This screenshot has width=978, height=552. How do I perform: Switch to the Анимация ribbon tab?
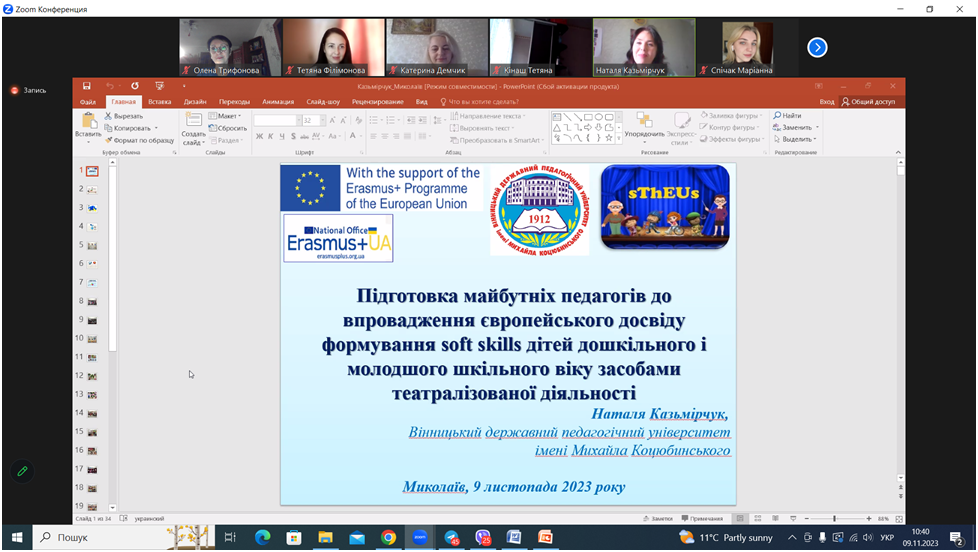[x=278, y=101]
